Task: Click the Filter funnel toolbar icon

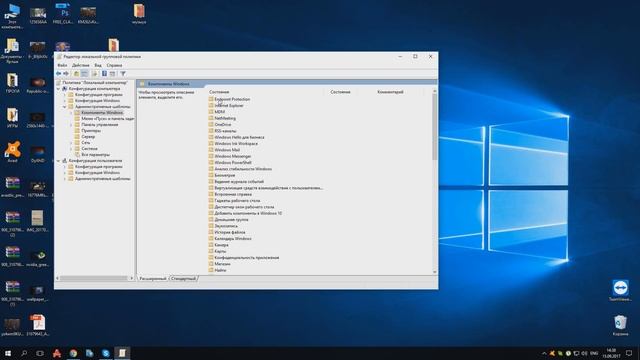Action: pyautogui.click(x=123, y=73)
